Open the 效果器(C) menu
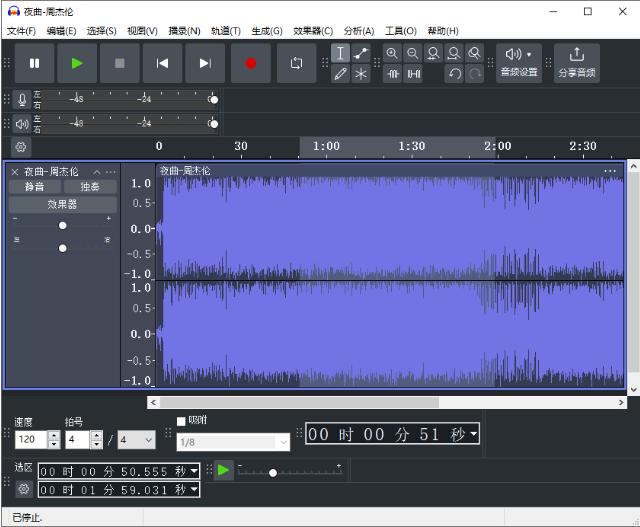Screen dimensions: 640x527 point(313,31)
